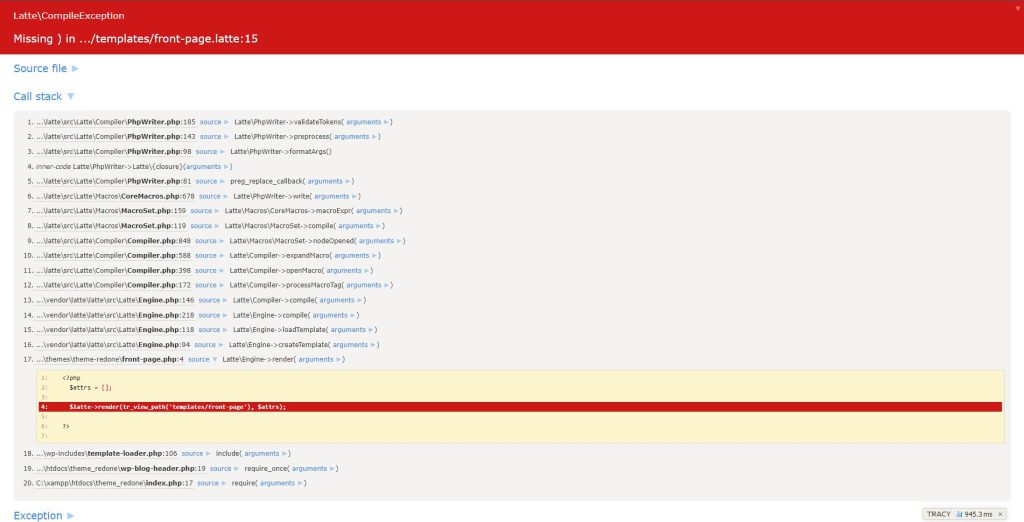The height and width of the screenshot is (522, 1024).
Task: Collapse source of front-page.php:4
Action: tap(202, 359)
